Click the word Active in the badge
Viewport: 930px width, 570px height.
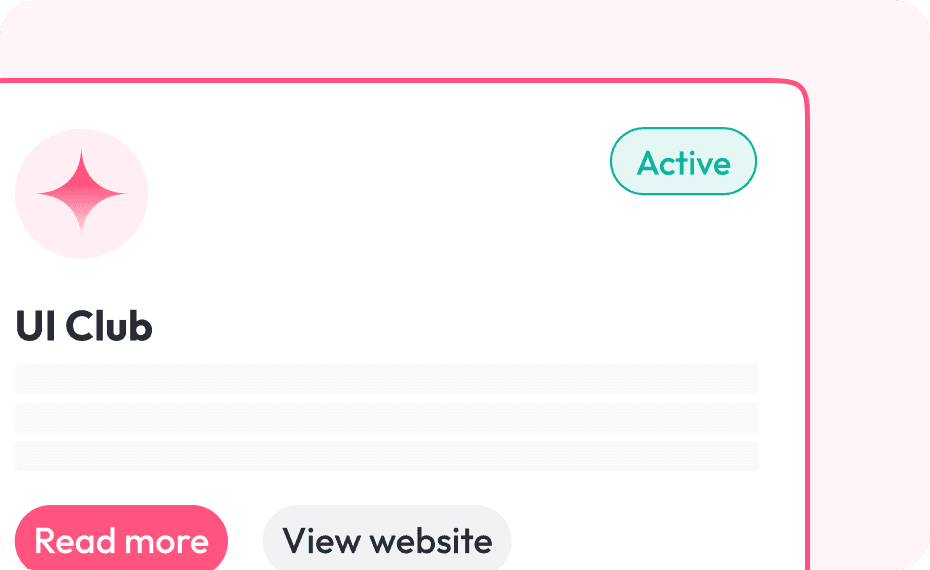coord(683,163)
